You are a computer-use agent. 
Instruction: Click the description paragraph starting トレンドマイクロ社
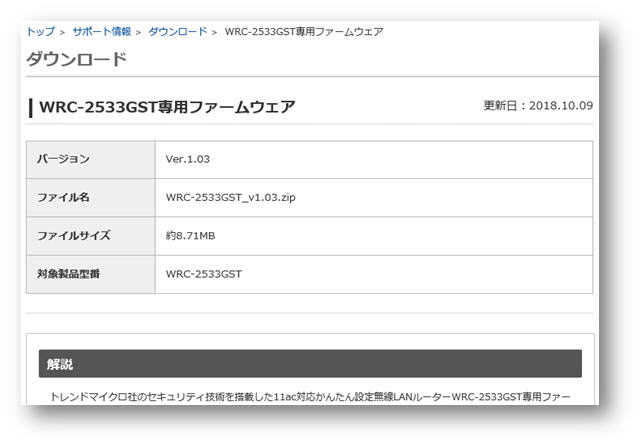[x=310, y=397]
